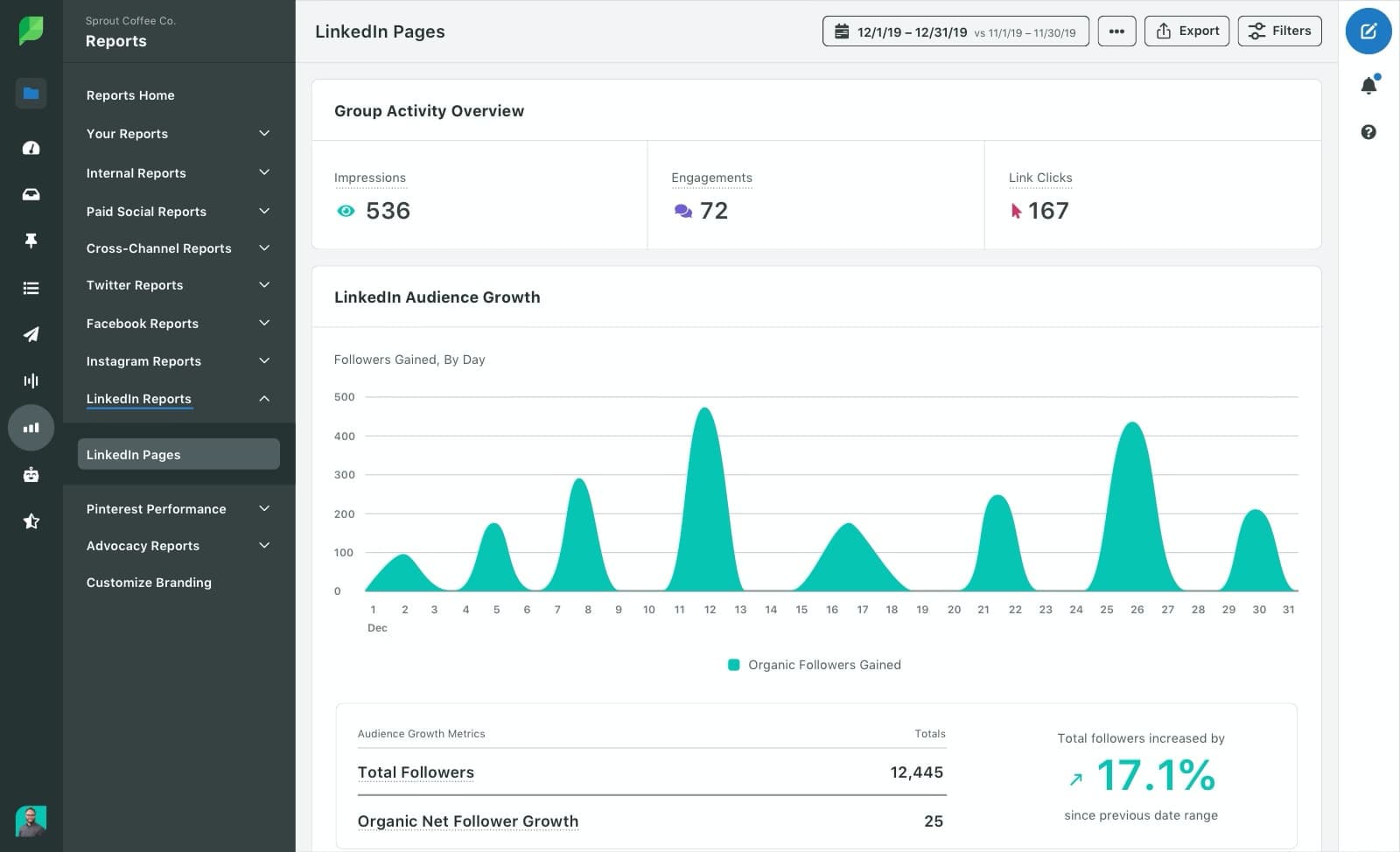Open the Filters panel
This screenshot has height=852, width=1400.
pyautogui.click(x=1279, y=31)
